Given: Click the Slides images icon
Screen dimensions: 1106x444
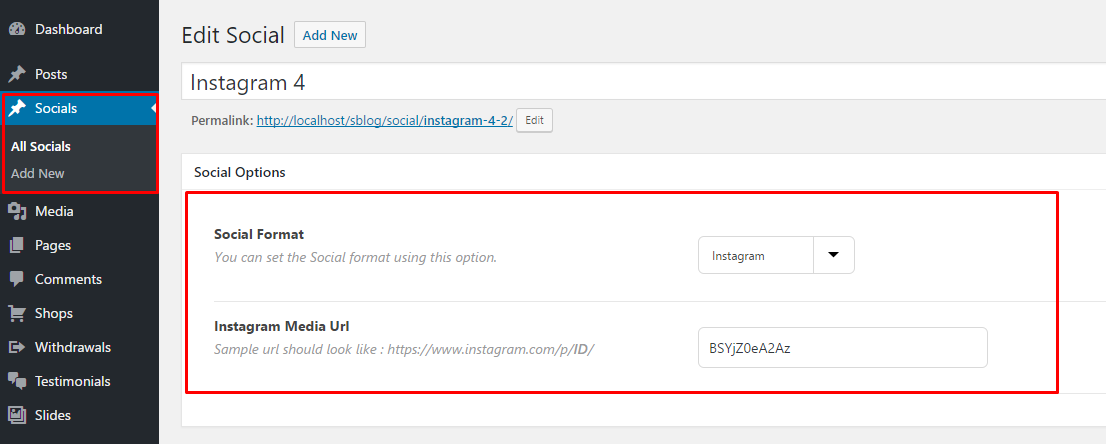Looking at the screenshot, I should click(17, 415).
